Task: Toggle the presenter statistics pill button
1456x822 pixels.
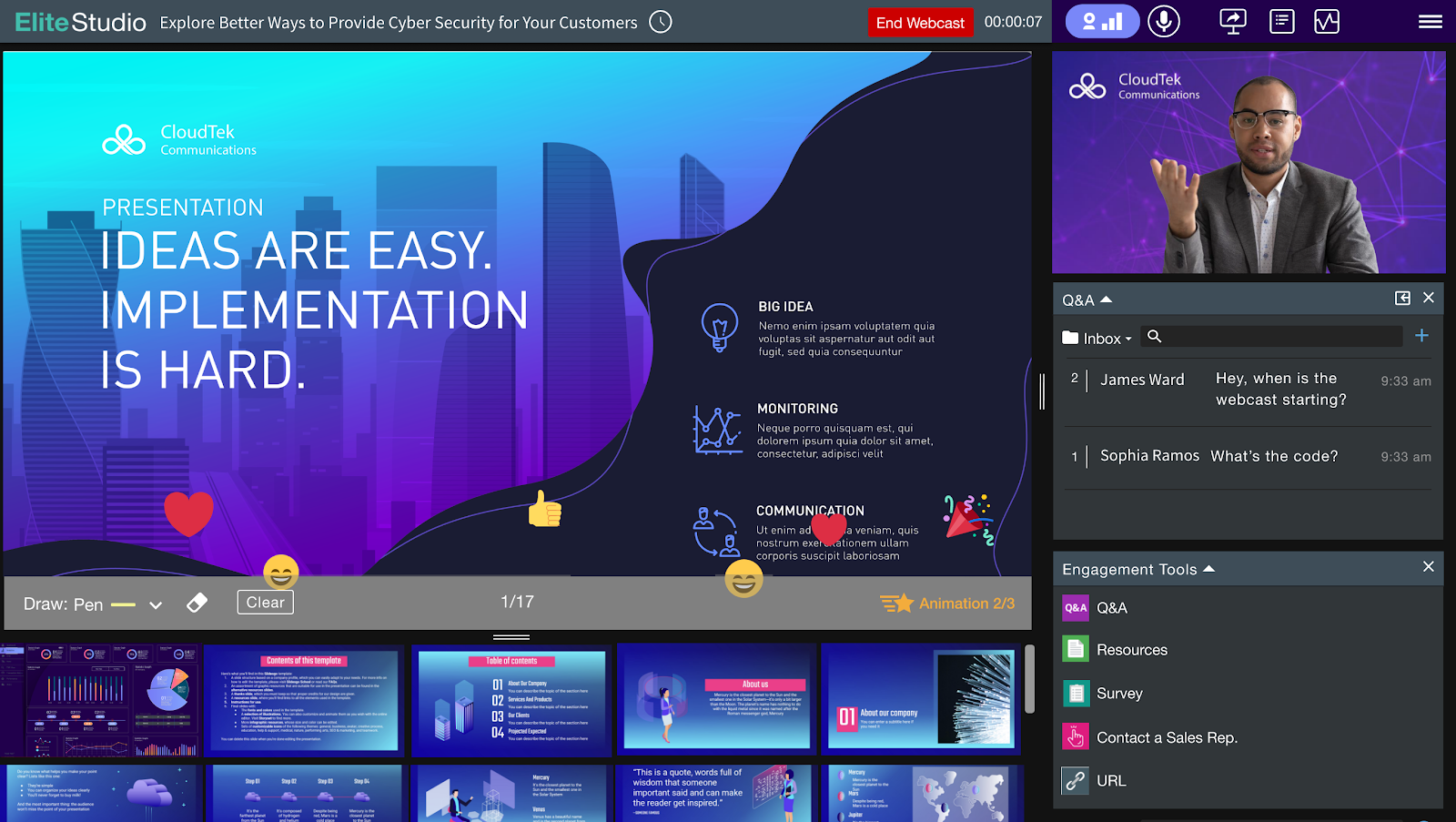Action: tap(1102, 21)
